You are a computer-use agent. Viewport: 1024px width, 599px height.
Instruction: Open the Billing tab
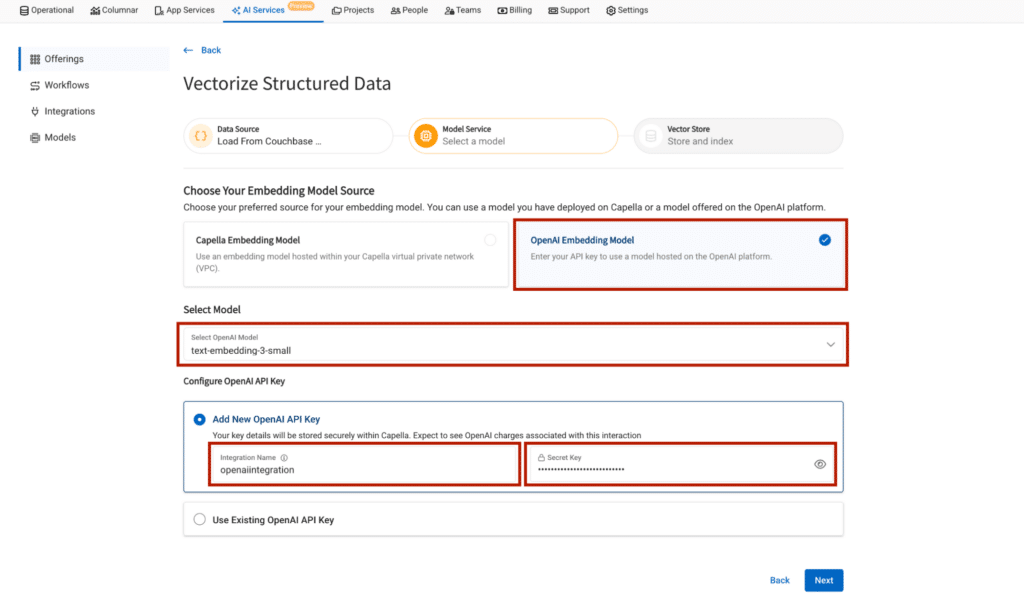pos(515,10)
